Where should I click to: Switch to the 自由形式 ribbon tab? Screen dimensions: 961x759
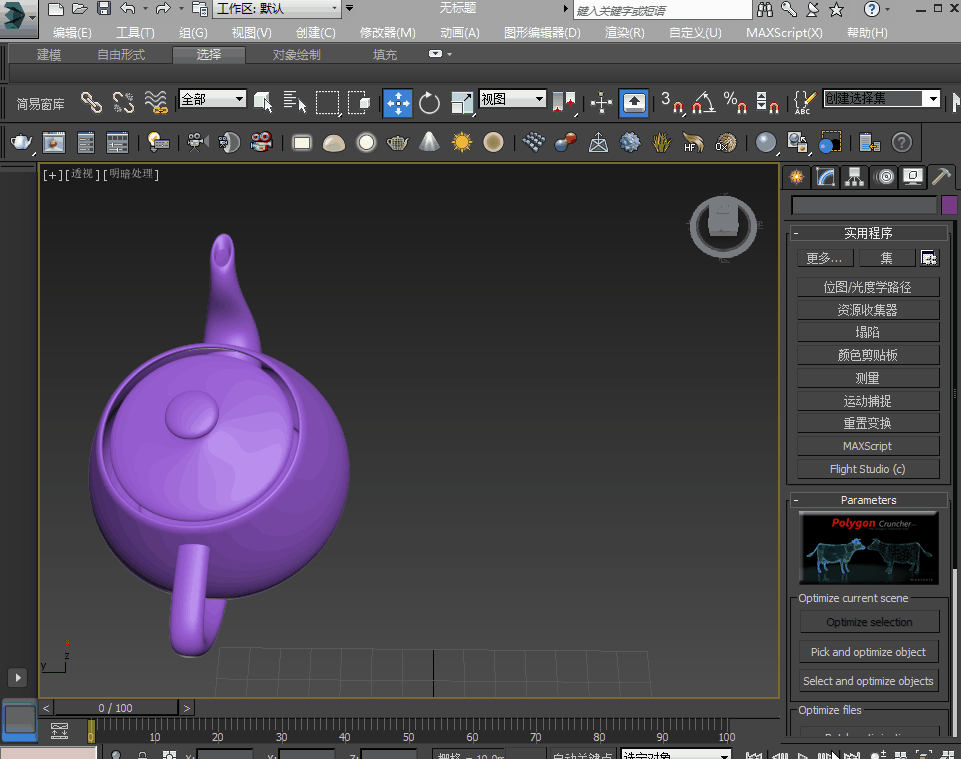[121, 54]
